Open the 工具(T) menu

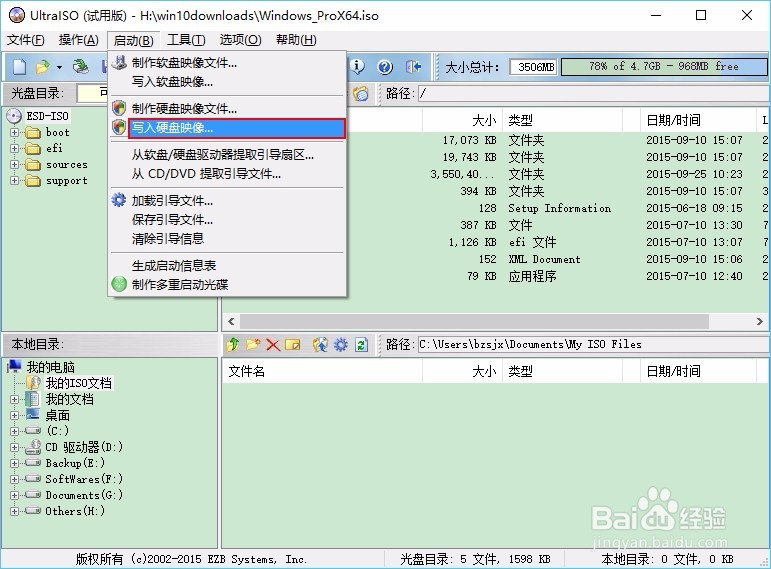click(x=186, y=40)
